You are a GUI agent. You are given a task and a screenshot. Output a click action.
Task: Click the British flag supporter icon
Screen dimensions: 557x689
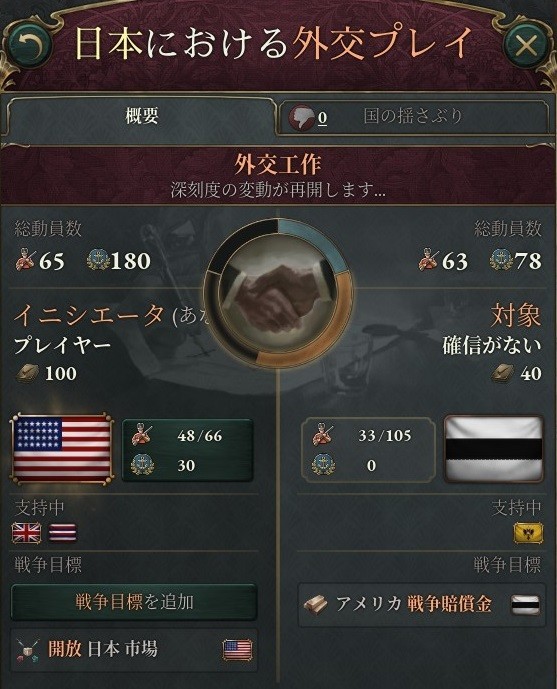coord(27,533)
